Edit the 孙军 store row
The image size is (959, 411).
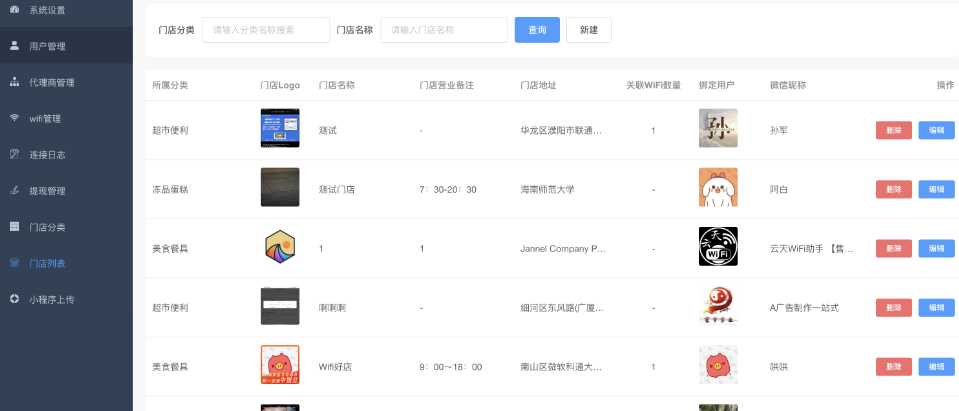click(936, 130)
